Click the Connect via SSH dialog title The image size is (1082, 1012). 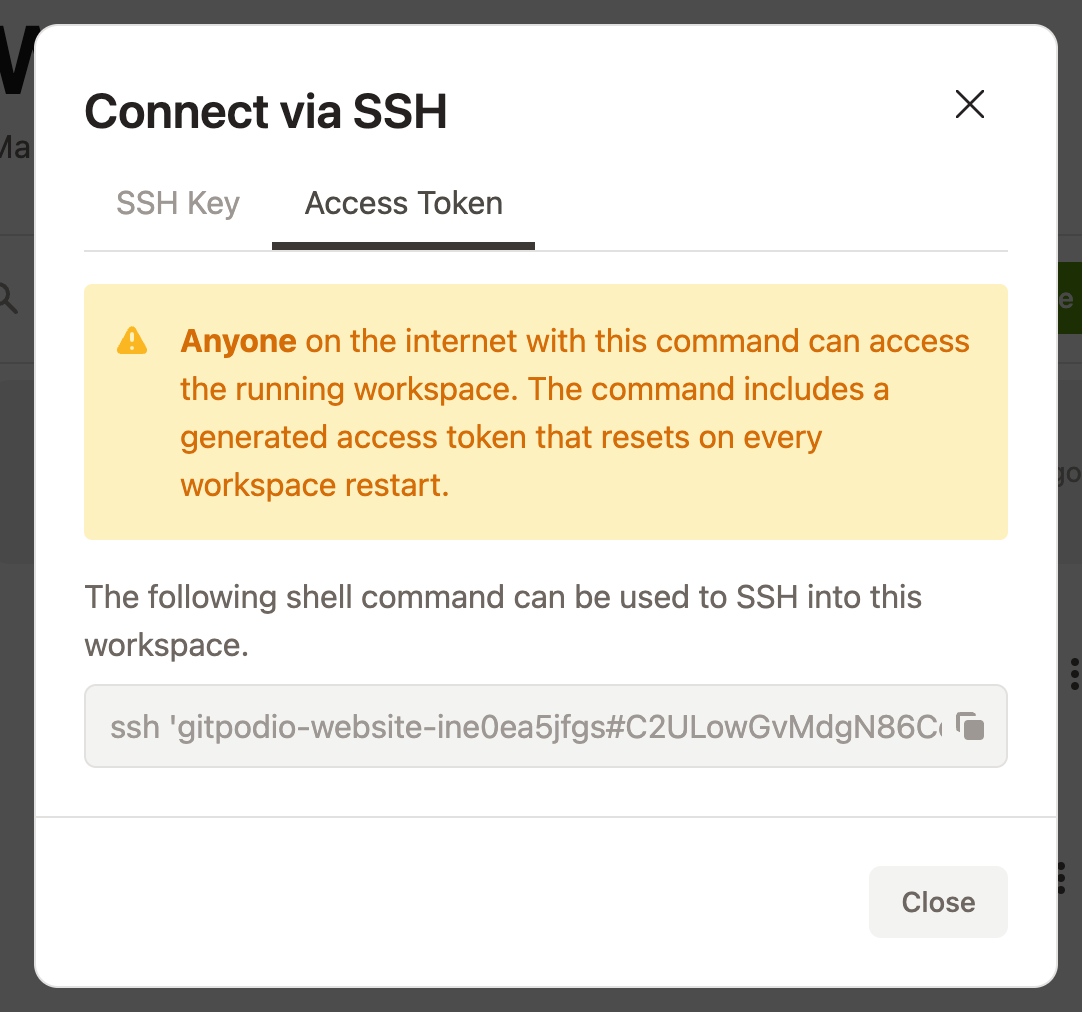(x=265, y=111)
